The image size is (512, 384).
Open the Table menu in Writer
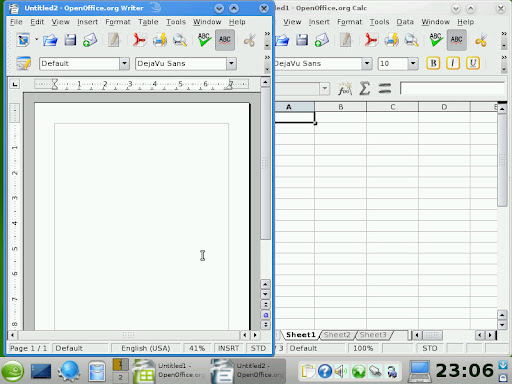click(x=148, y=22)
